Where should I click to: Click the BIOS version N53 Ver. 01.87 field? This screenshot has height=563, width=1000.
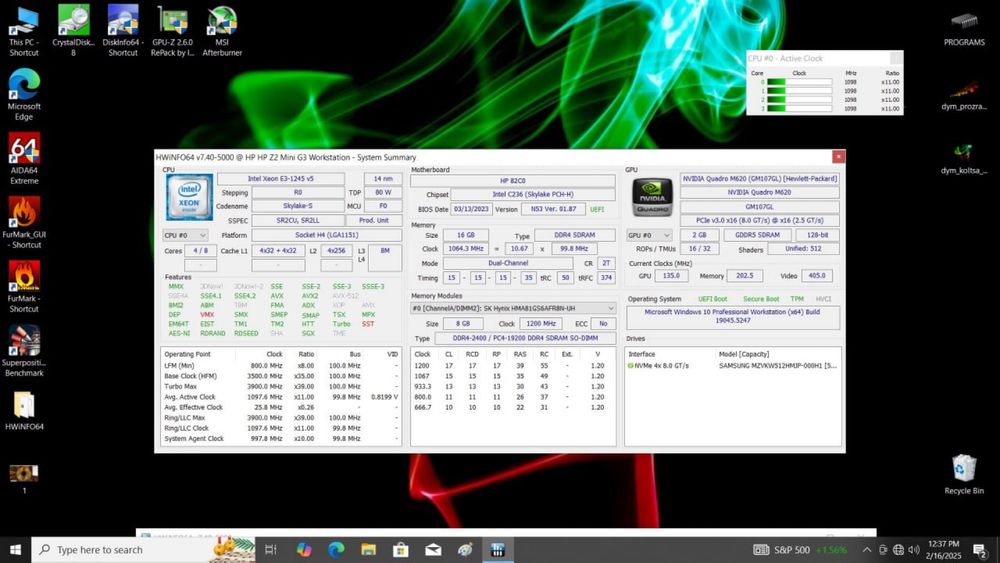click(x=553, y=209)
